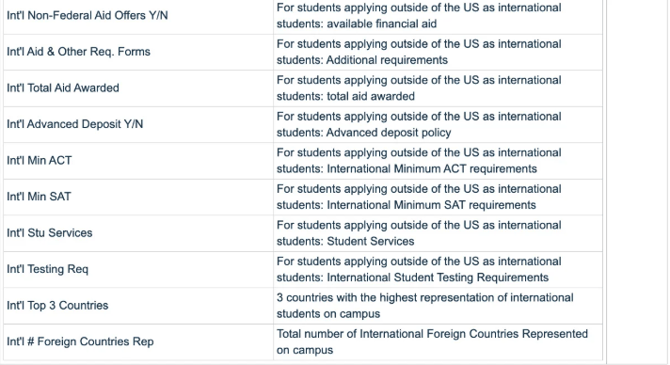The image size is (670, 365).
Task: Click the Int'l Aid & Other Req. Forms label
Action: click(x=78, y=52)
